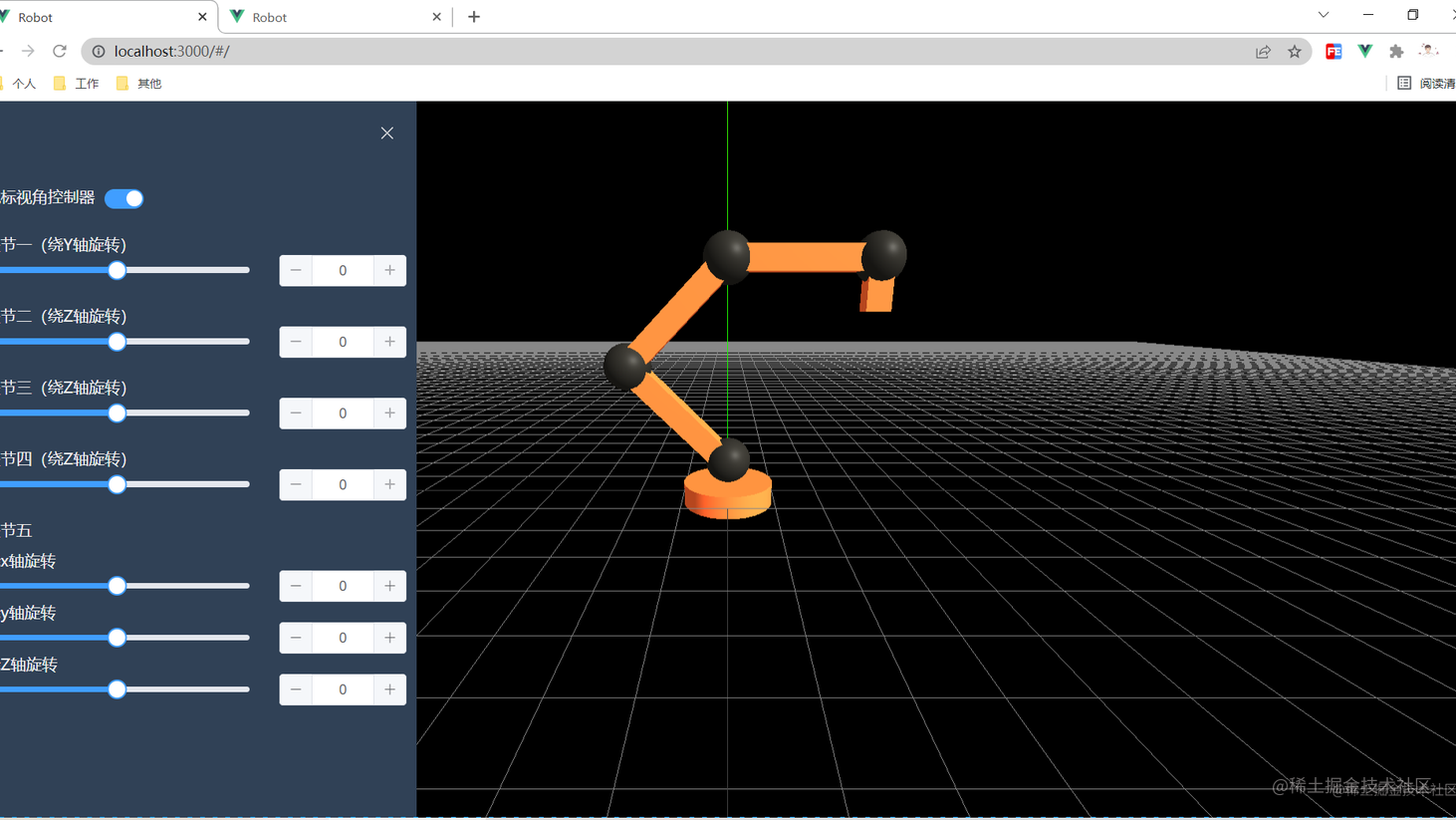The width and height of the screenshot is (1456, 820).
Task: Open the 工作 bookmarks folder
Action: [x=80, y=84]
